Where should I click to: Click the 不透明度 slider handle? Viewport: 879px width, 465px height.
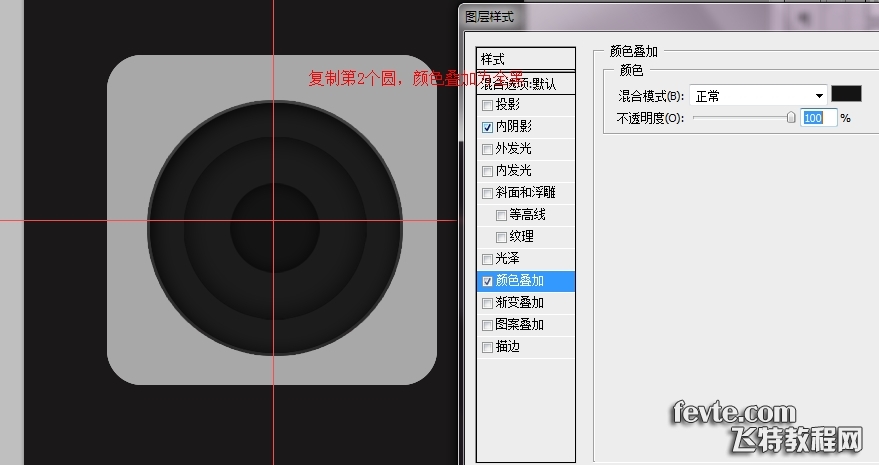click(791, 117)
